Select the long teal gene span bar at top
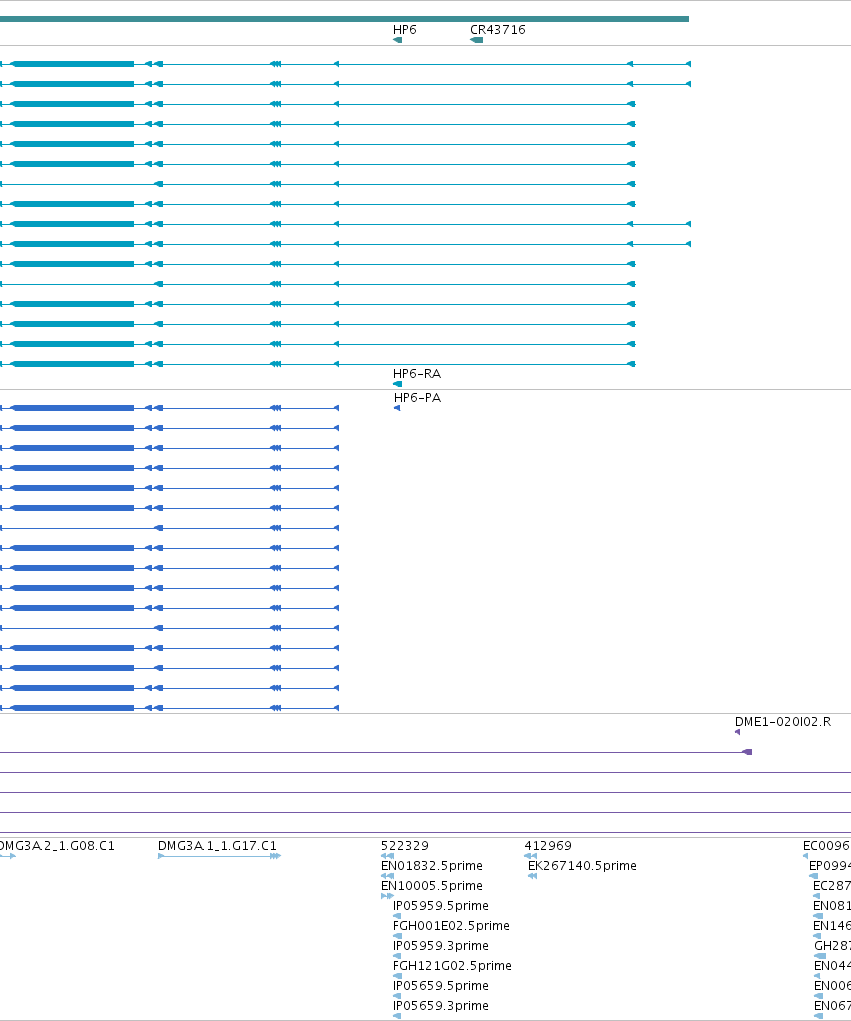 click(344, 19)
